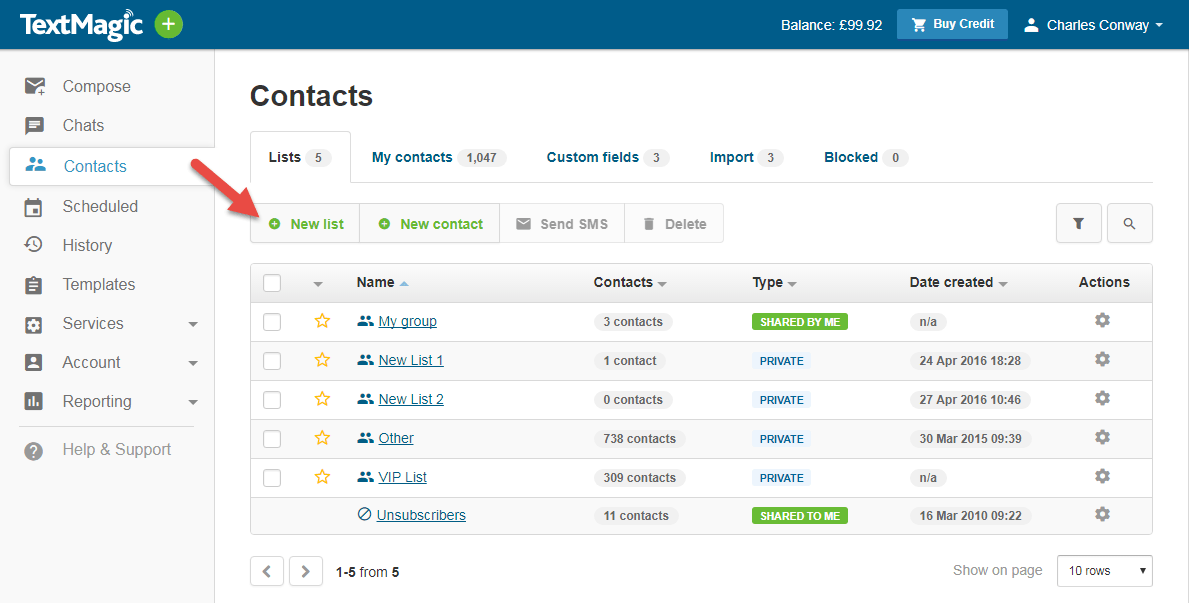Check the checkbox for New List 1
The width and height of the screenshot is (1189, 603).
point(271,359)
